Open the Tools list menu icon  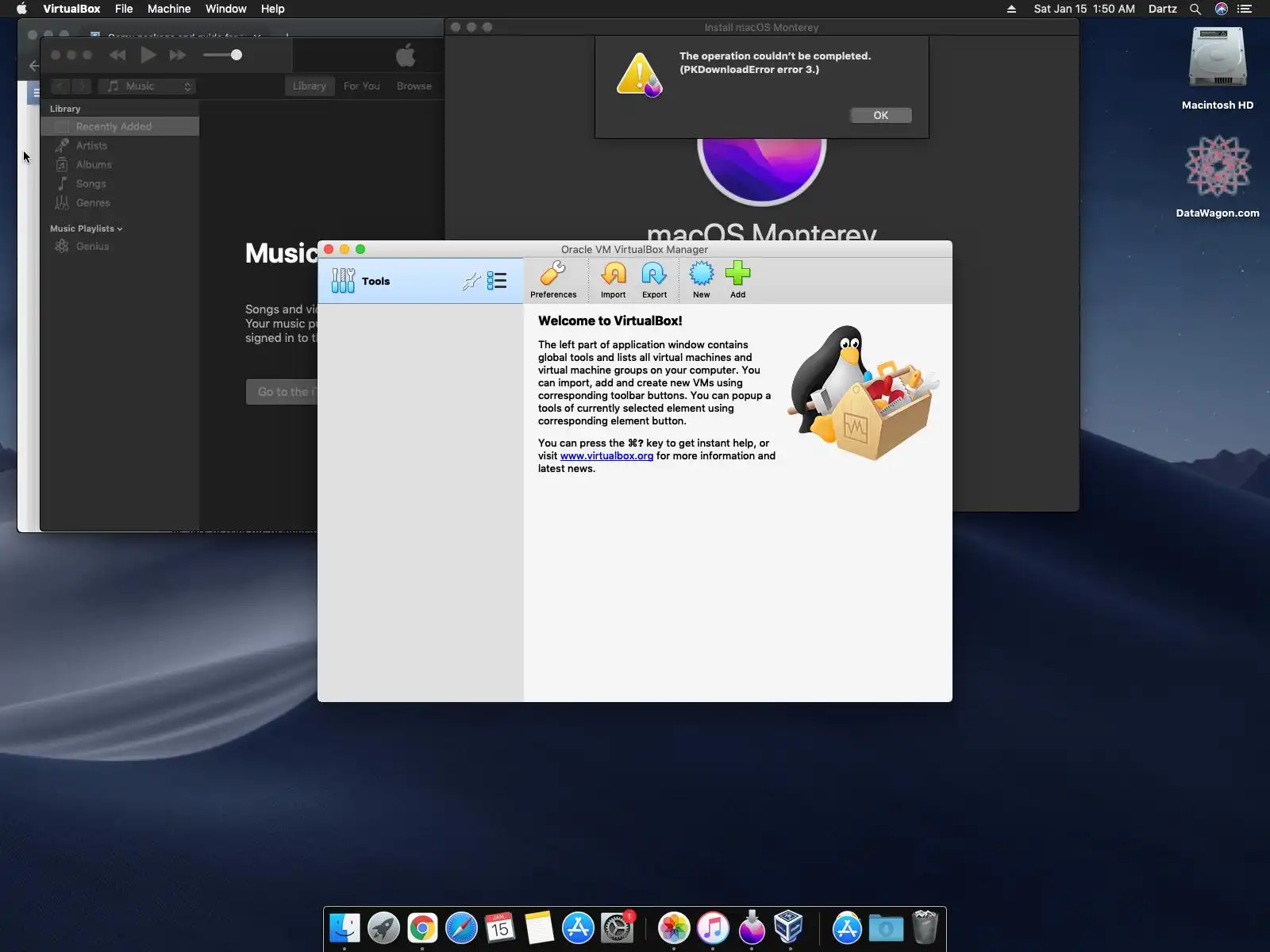coord(497,281)
